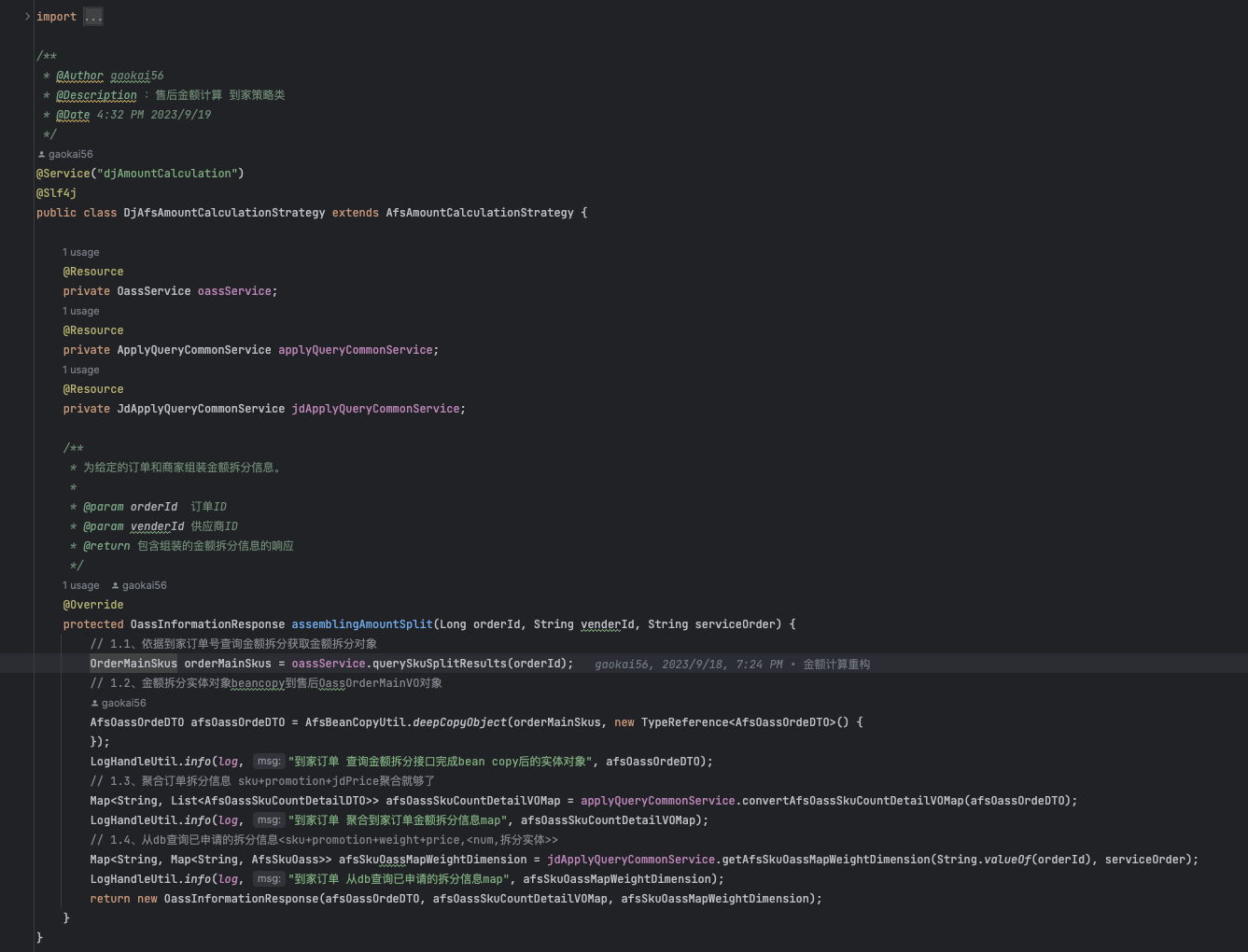Viewport: 1248px width, 952px height.
Task: Click the @Service annotation
Action: tap(63, 174)
